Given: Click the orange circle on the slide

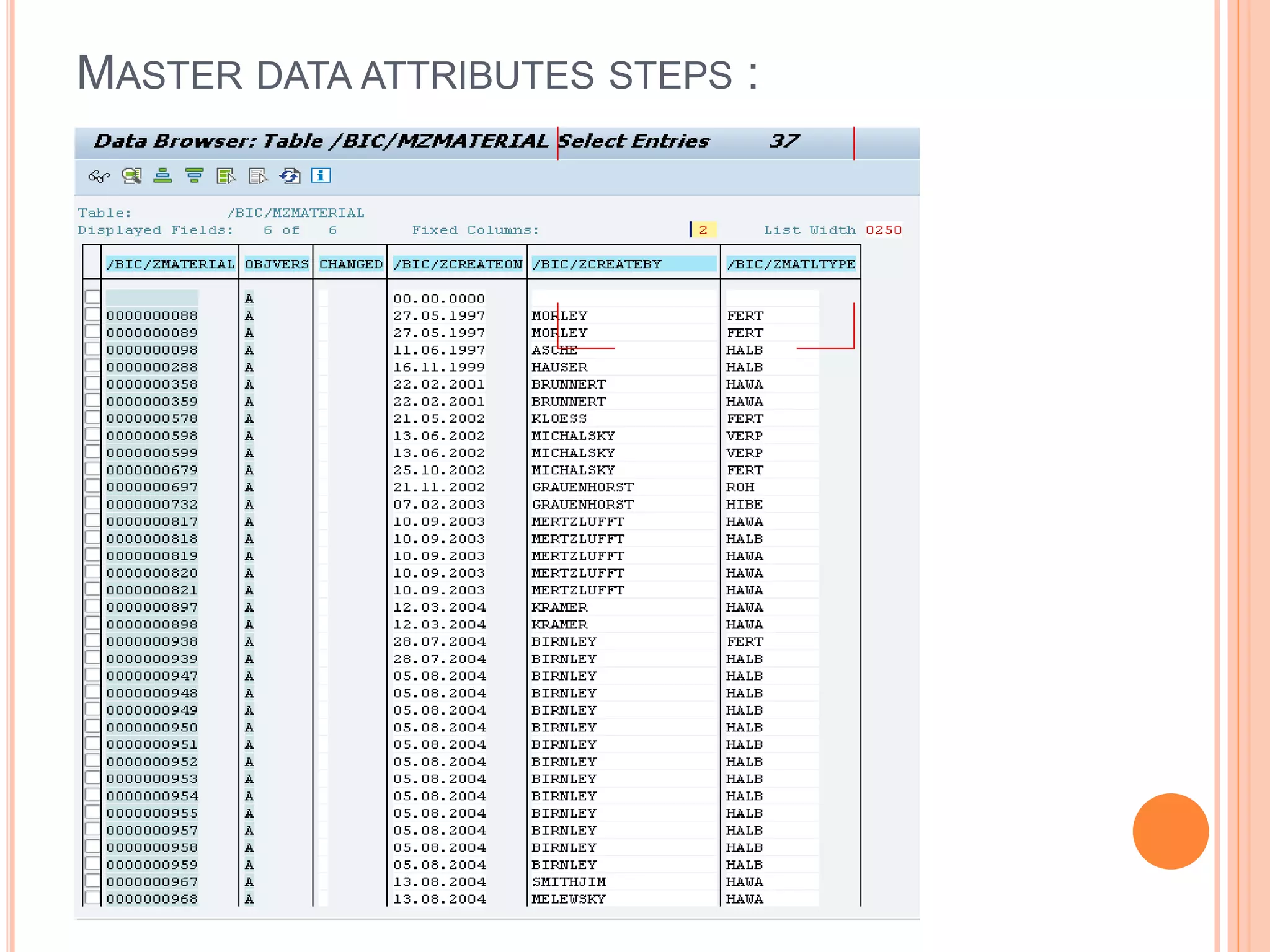Looking at the screenshot, I should coord(1170,831).
